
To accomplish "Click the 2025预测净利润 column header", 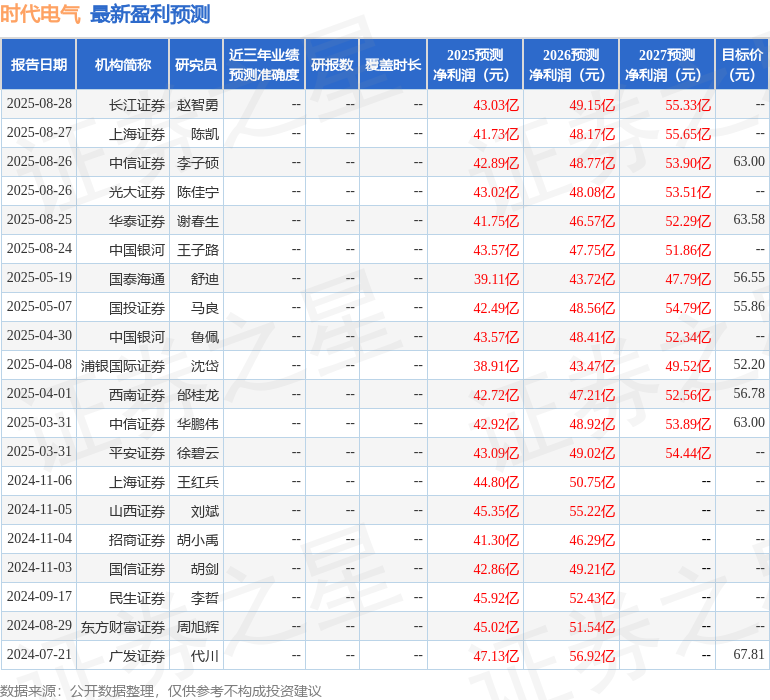I will tap(475, 64).
